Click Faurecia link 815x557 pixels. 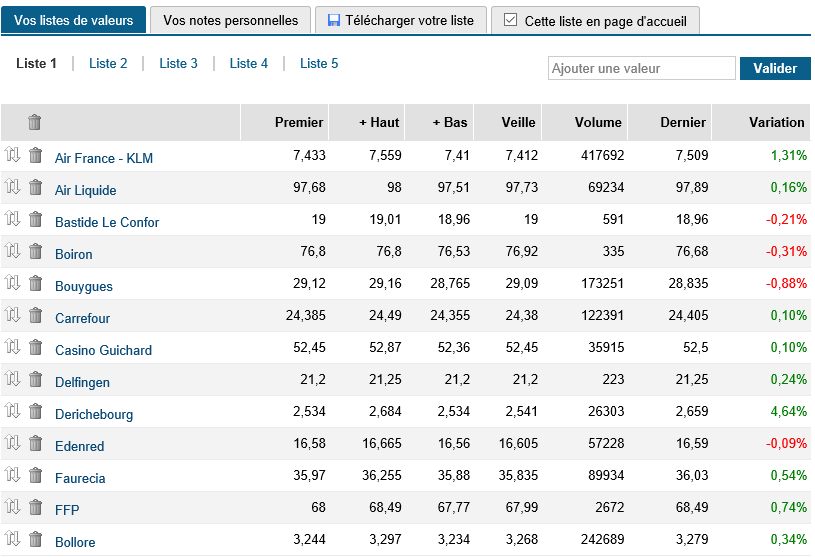tap(80, 478)
